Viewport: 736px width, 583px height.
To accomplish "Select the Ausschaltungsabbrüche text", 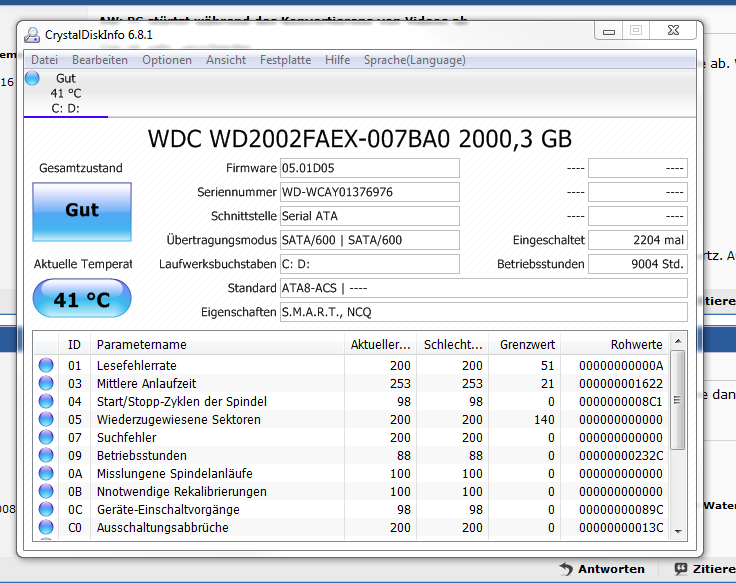I will pyautogui.click(x=162, y=527).
